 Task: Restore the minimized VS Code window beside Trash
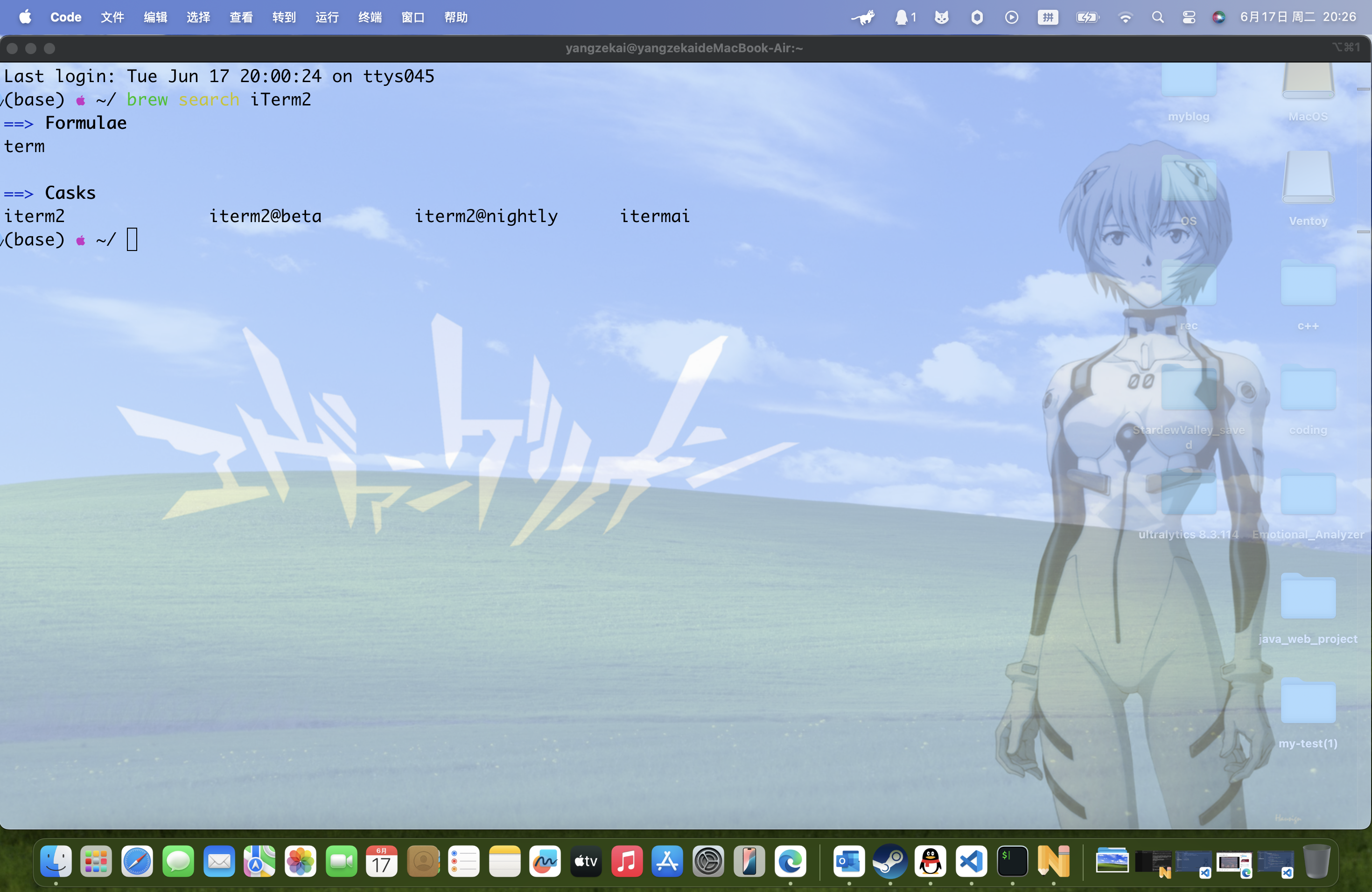point(1275,863)
